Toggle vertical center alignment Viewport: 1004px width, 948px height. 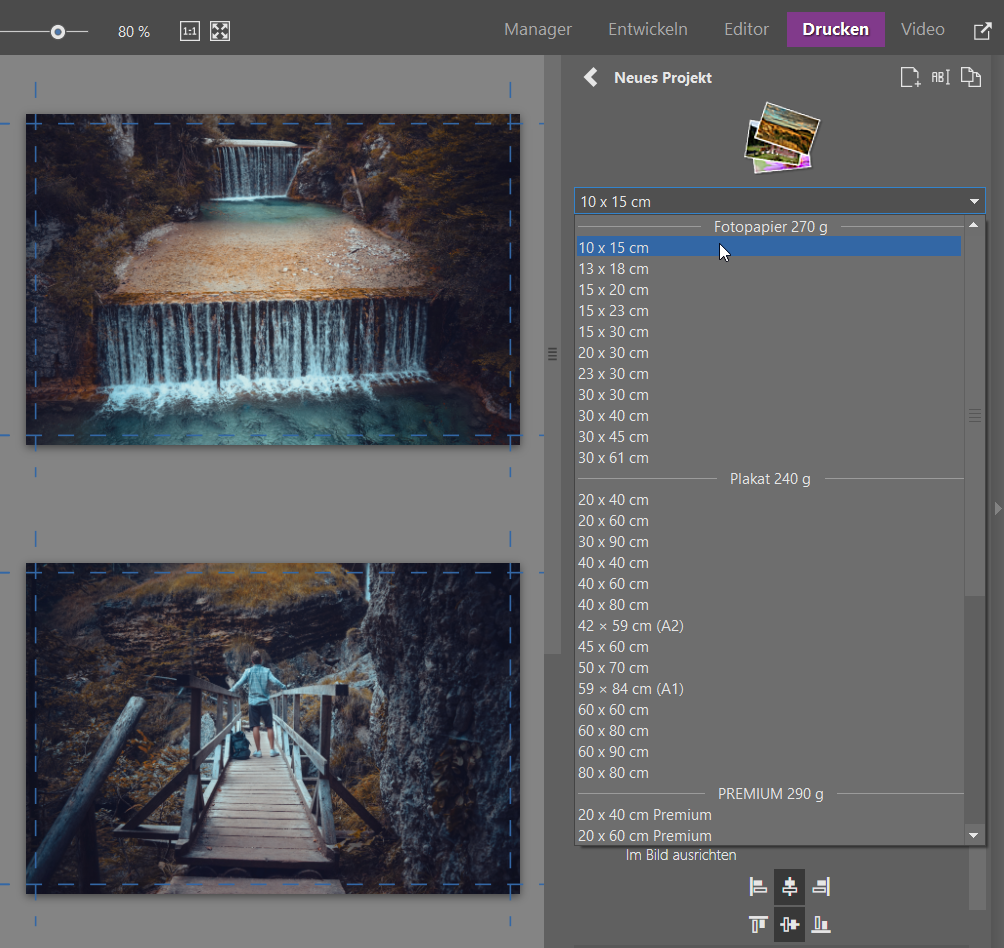coord(789,924)
